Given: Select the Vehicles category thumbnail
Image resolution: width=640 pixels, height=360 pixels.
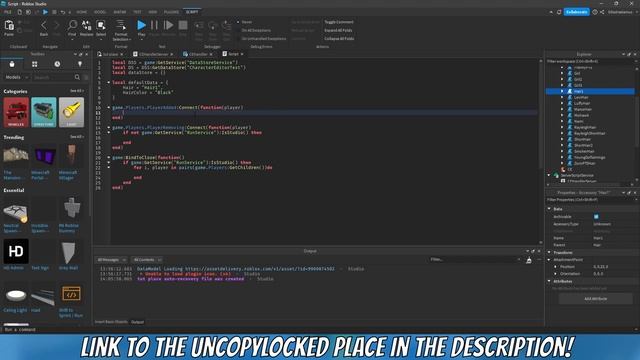Looking at the screenshot, I should [x=16, y=112].
